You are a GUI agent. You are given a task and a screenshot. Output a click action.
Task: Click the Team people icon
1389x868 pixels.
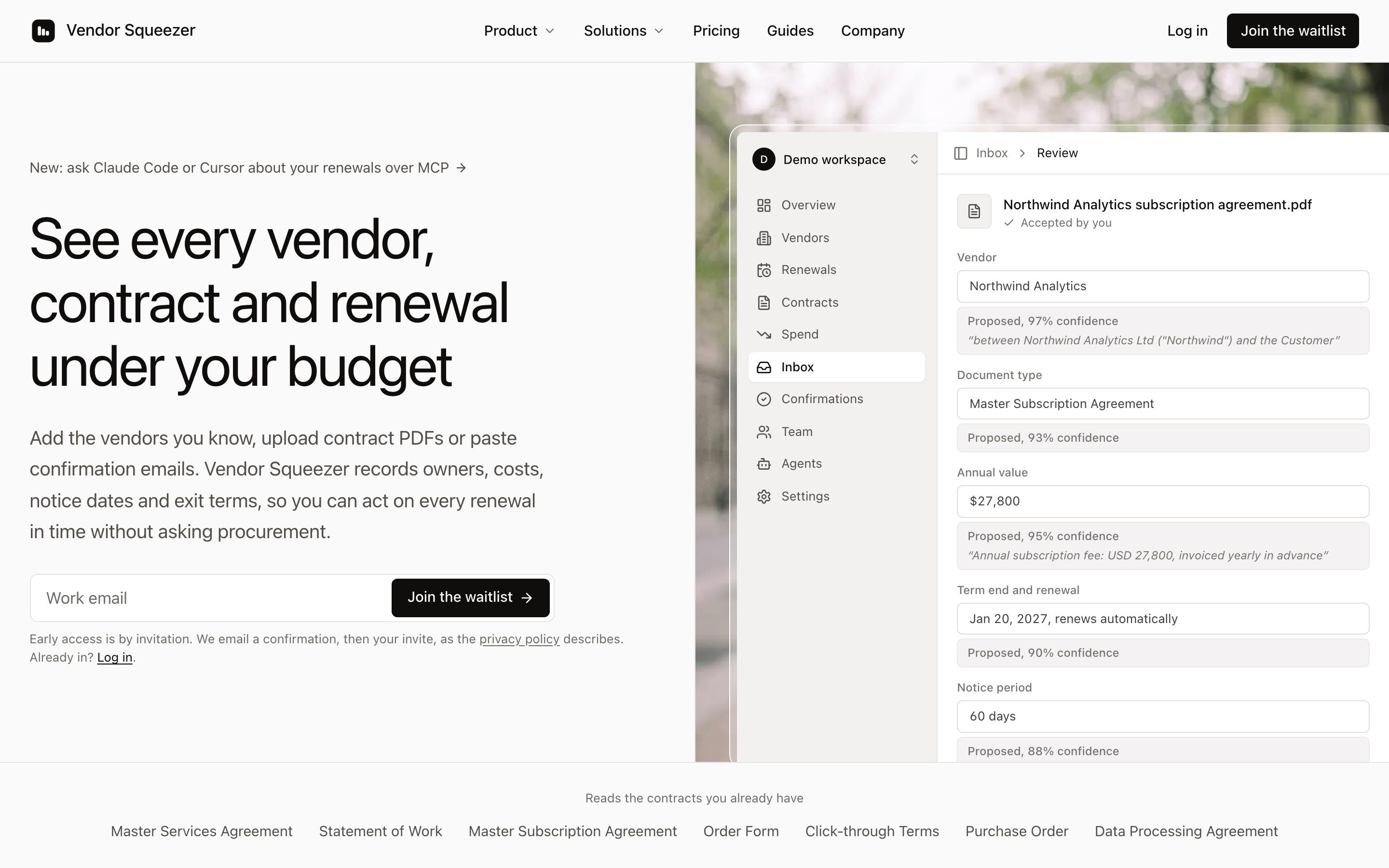tap(763, 432)
